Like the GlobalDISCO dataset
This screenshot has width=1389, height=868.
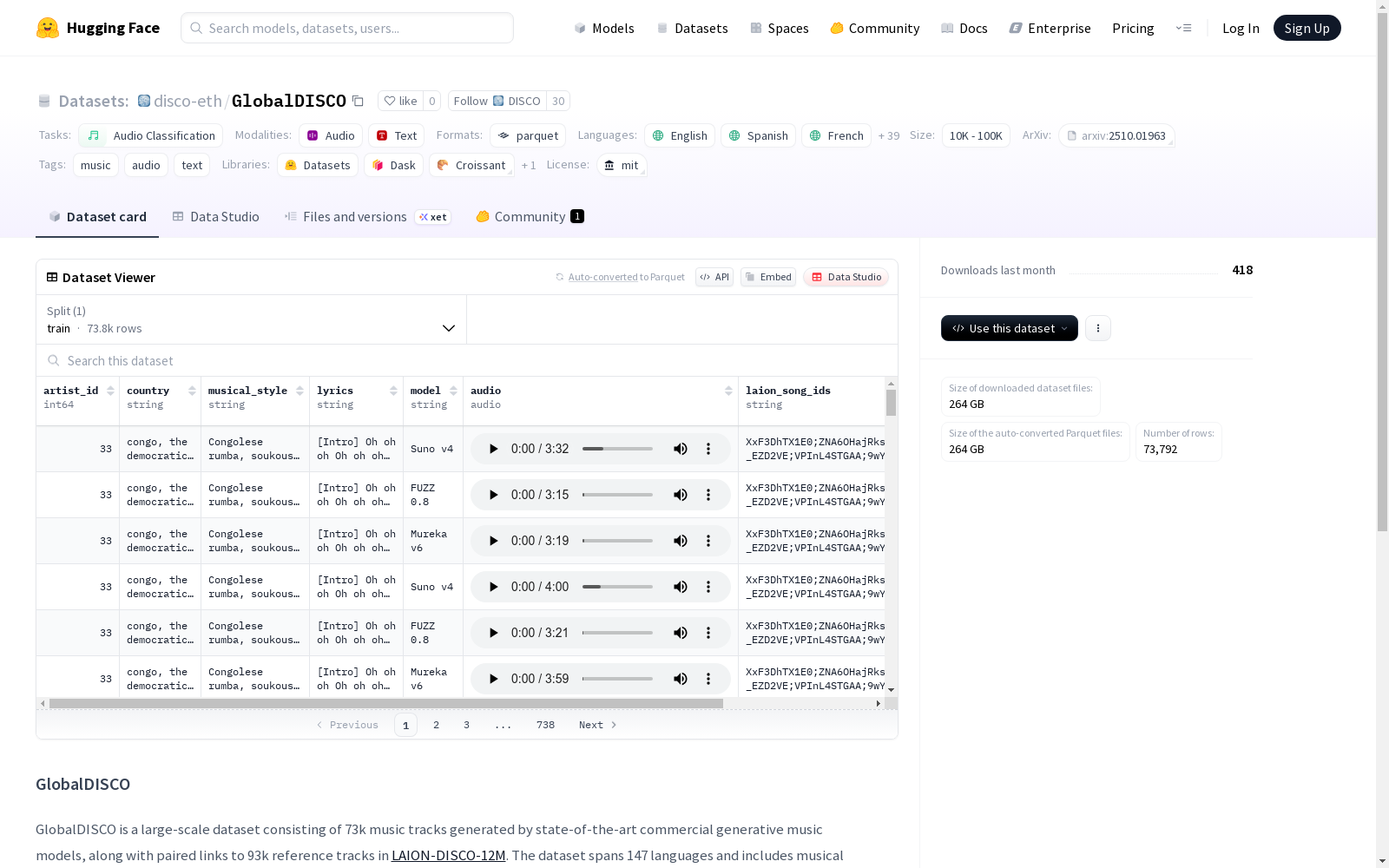[x=401, y=101]
